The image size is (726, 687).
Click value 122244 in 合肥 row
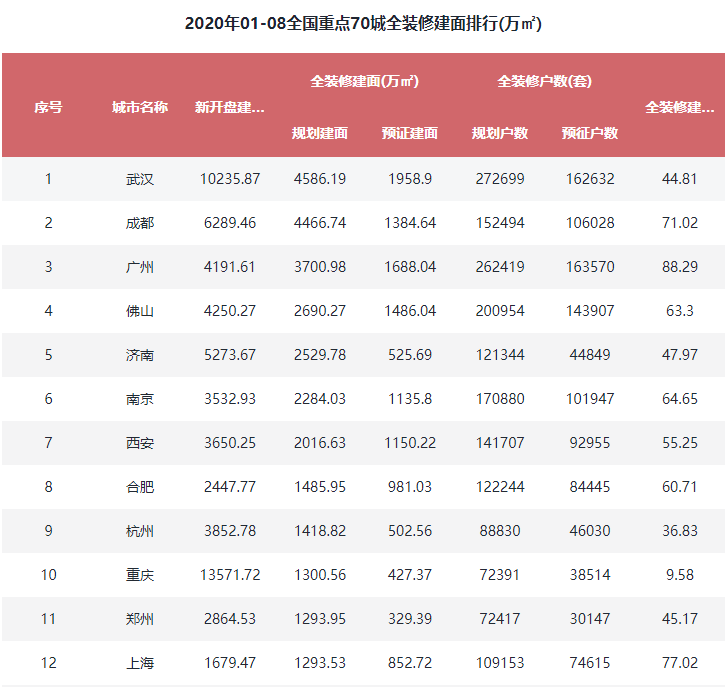coord(500,487)
